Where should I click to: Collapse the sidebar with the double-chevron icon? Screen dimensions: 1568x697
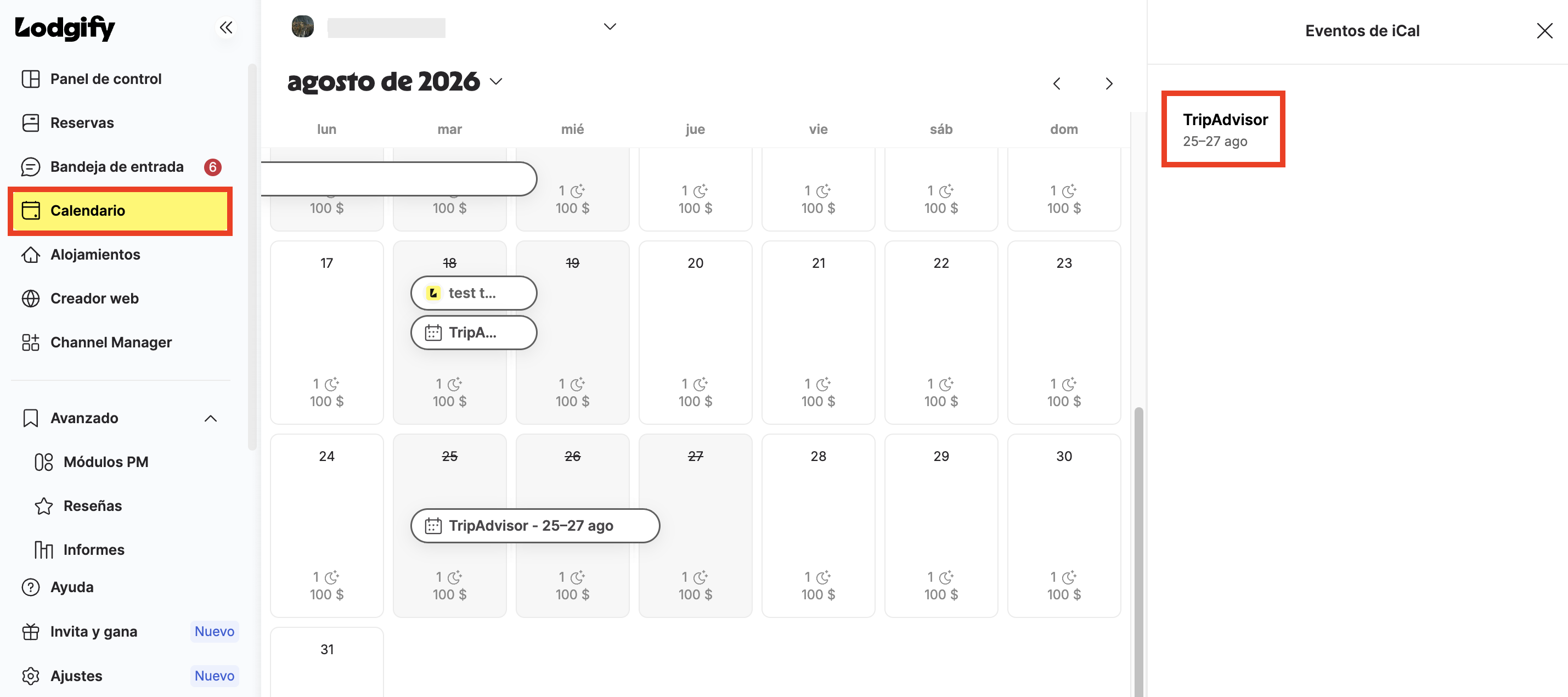226,27
